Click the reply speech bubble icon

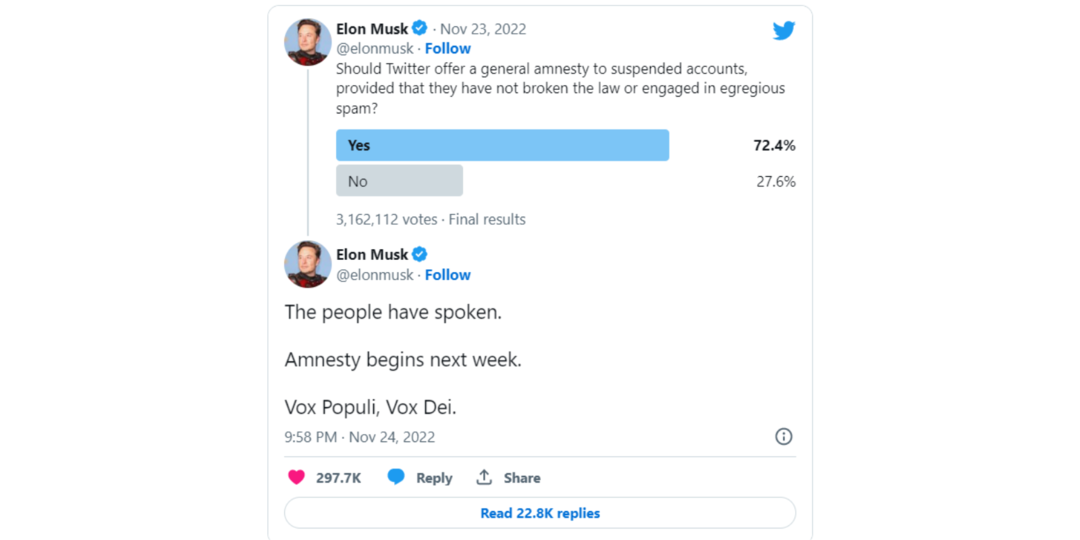point(396,477)
